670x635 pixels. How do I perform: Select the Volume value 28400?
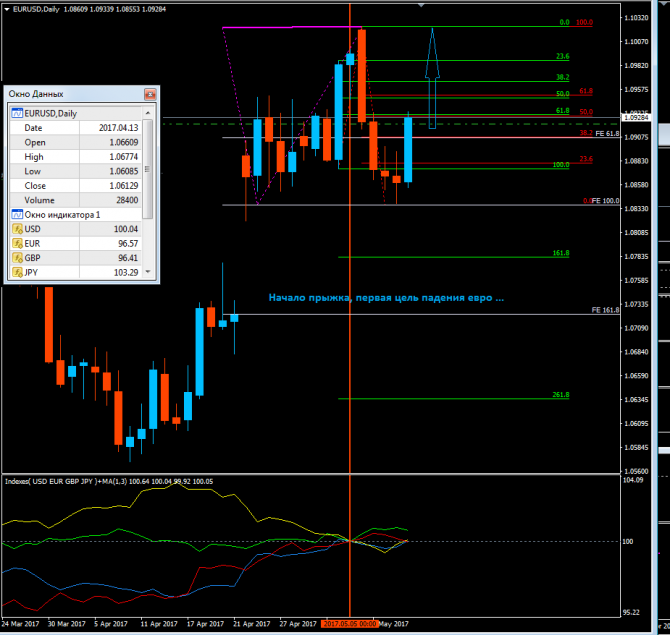tap(127, 200)
